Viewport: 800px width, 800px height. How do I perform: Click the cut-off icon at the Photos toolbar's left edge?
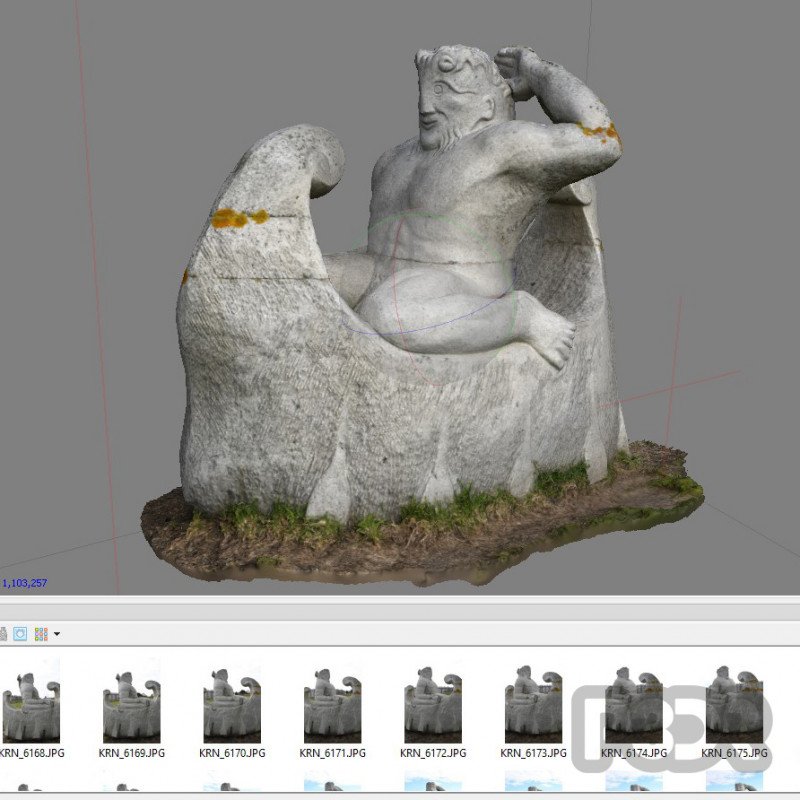click(x=4, y=634)
